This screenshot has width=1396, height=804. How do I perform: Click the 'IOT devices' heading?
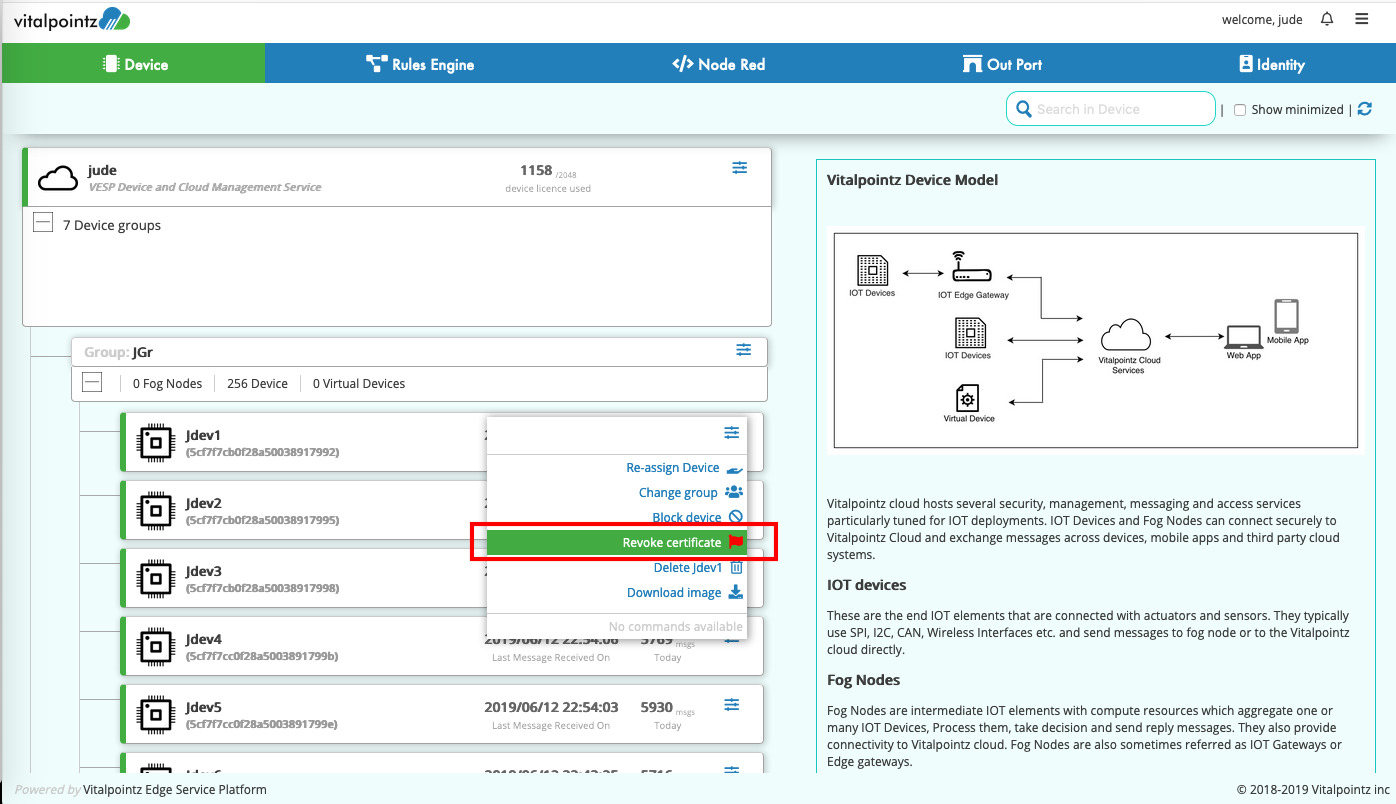(867, 585)
